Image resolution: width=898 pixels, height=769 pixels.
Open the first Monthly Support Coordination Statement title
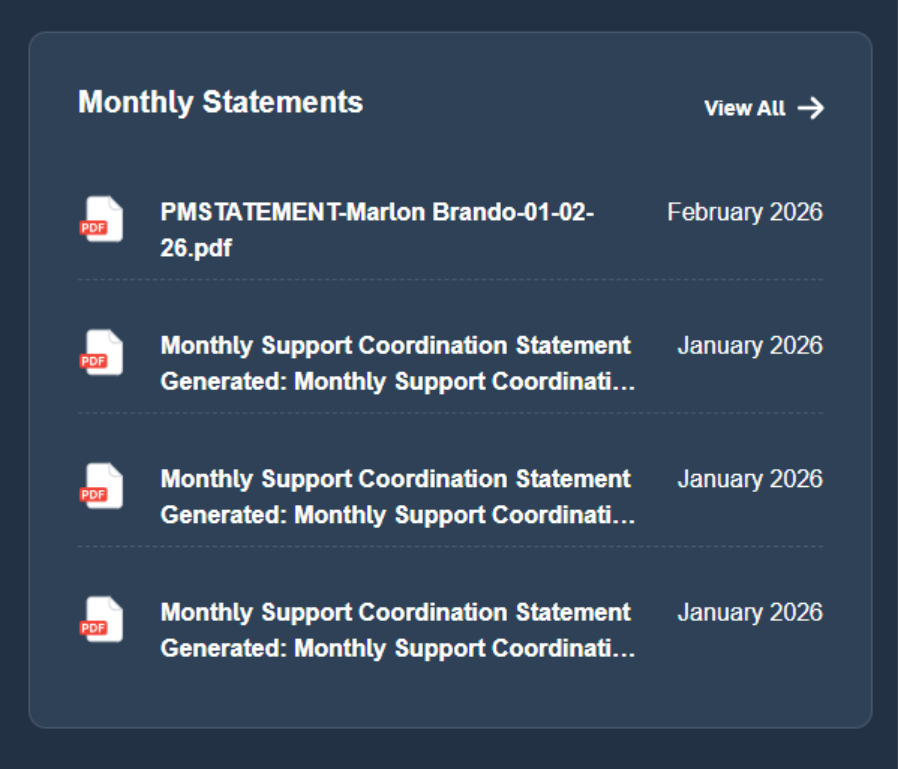click(395, 345)
